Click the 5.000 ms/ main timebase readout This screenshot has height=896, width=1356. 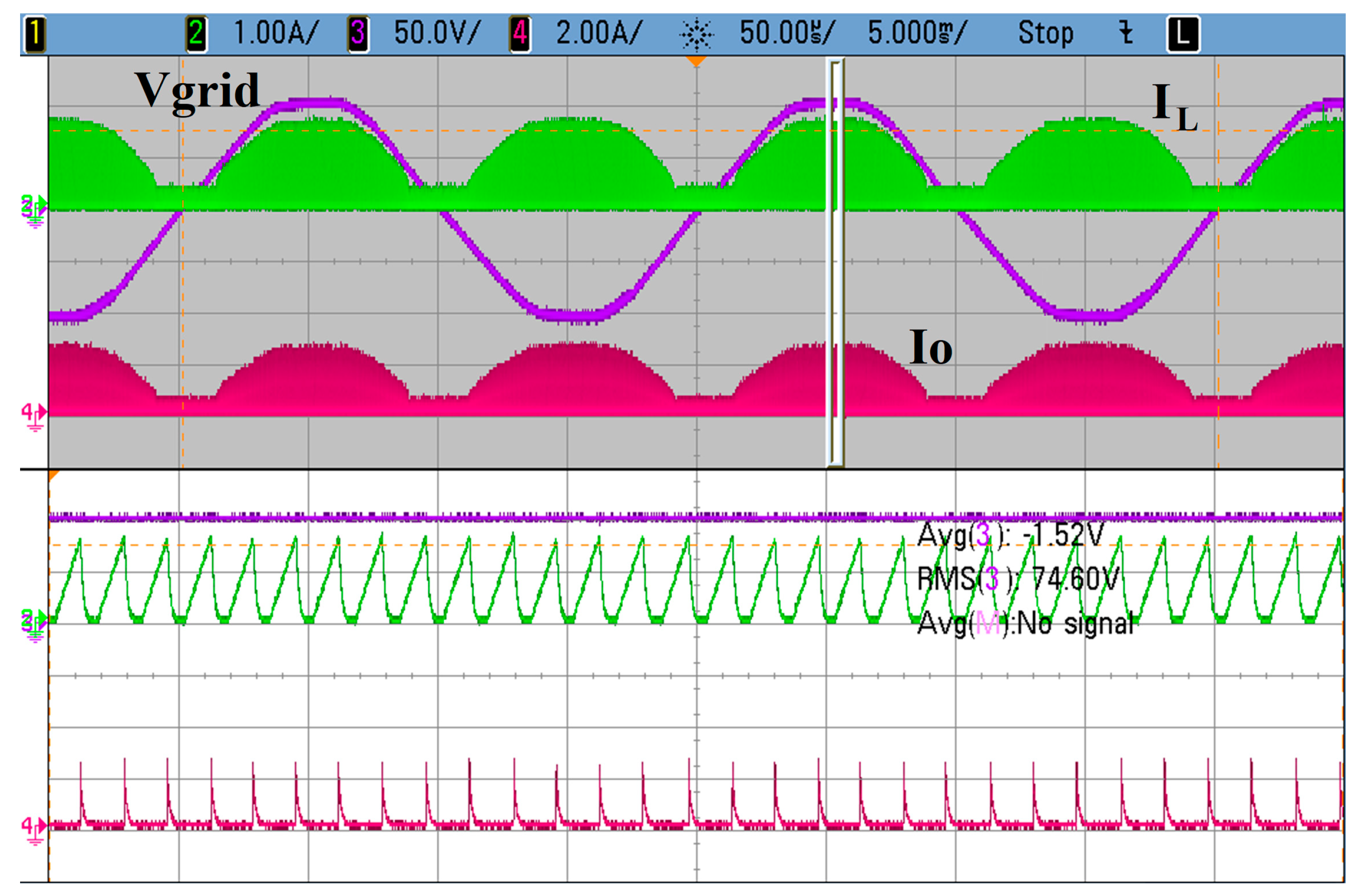[917, 33]
